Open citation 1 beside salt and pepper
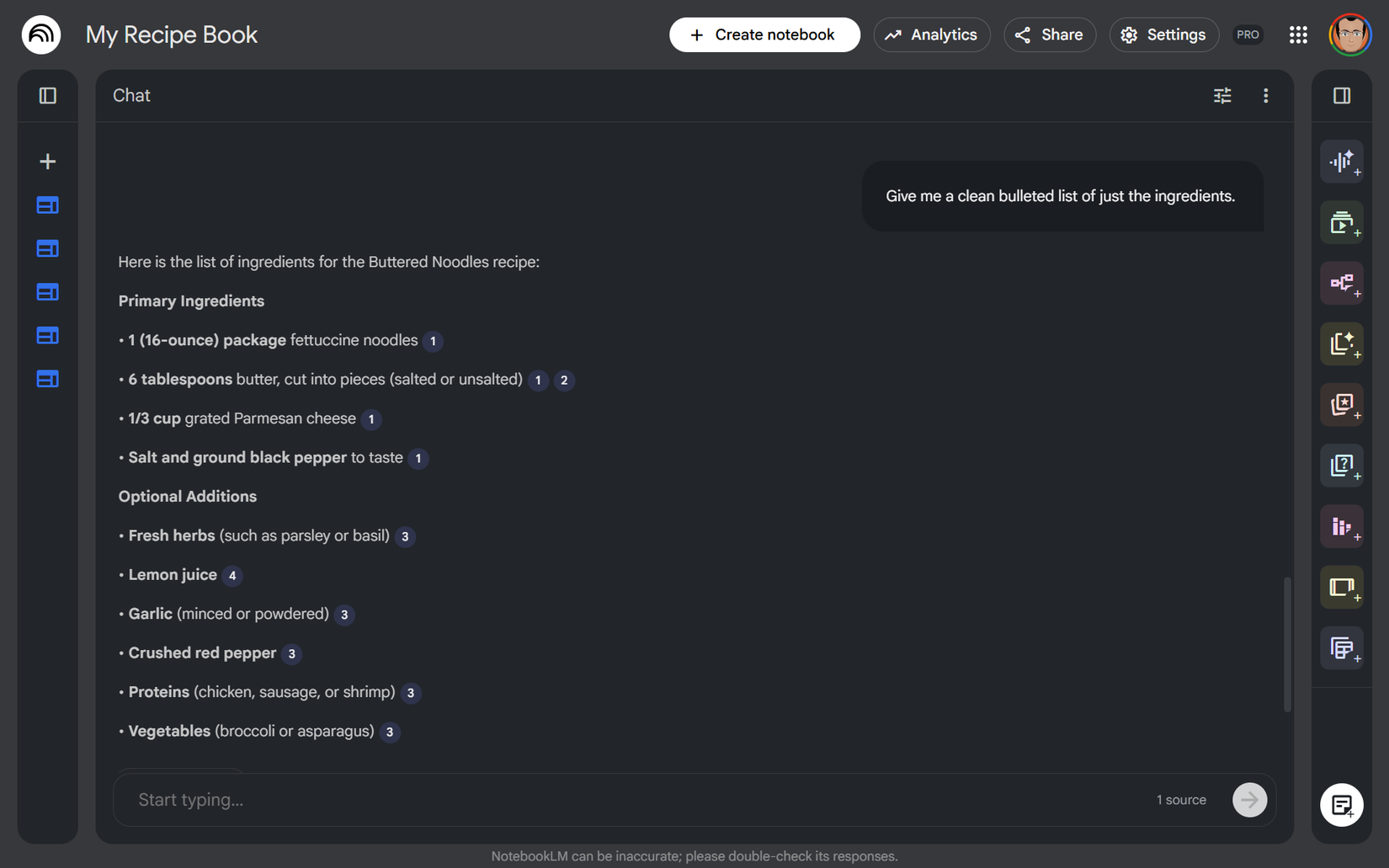This screenshot has width=1389, height=868. point(418,458)
